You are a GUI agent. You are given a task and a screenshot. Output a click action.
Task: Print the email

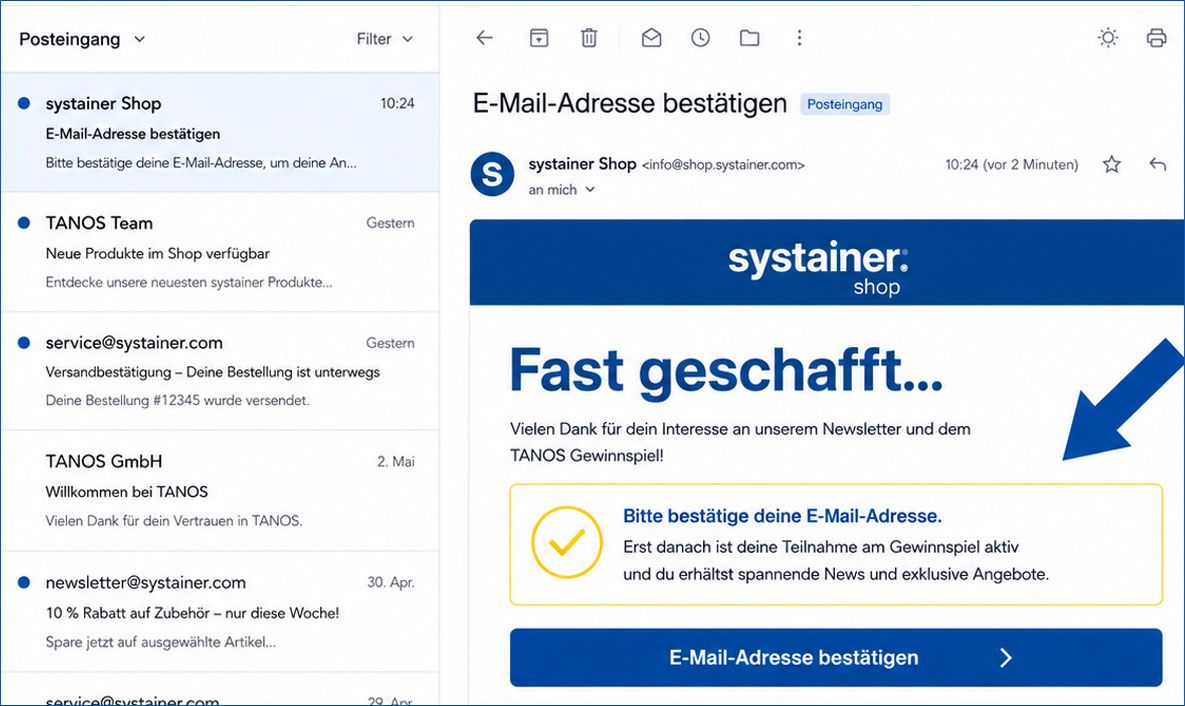click(1156, 38)
